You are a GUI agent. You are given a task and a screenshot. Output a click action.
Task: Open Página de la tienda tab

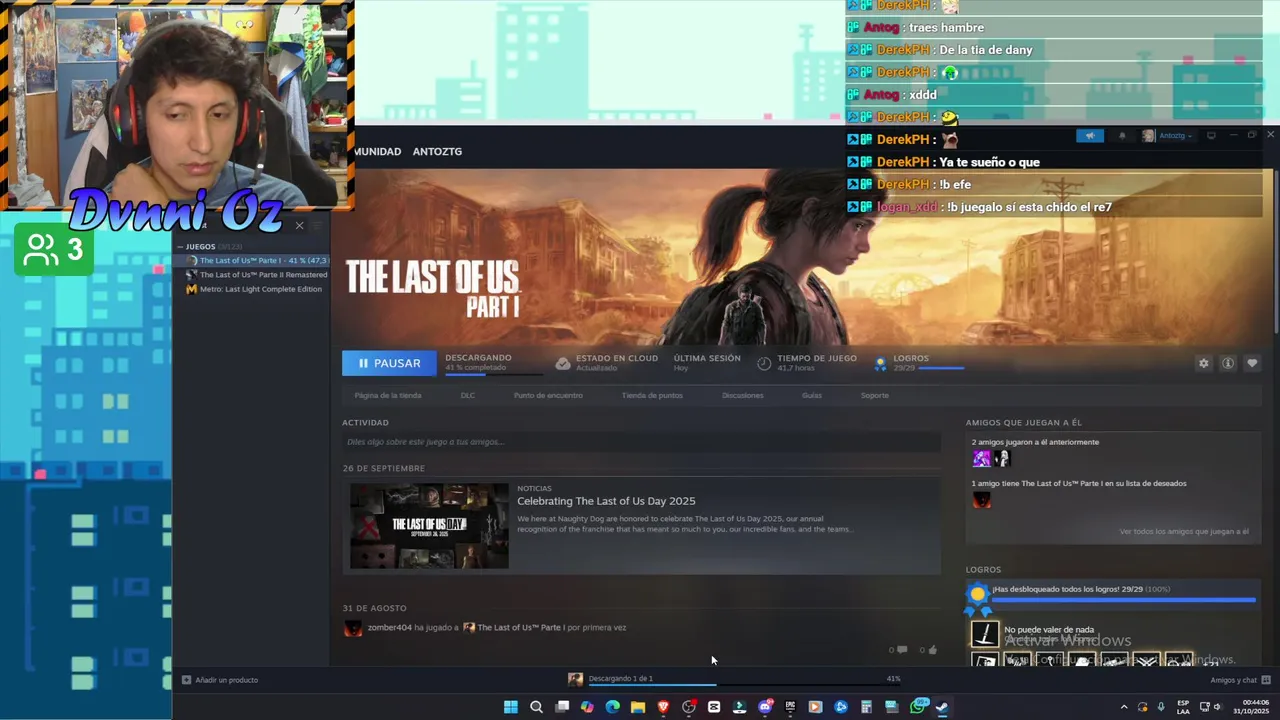(x=388, y=395)
